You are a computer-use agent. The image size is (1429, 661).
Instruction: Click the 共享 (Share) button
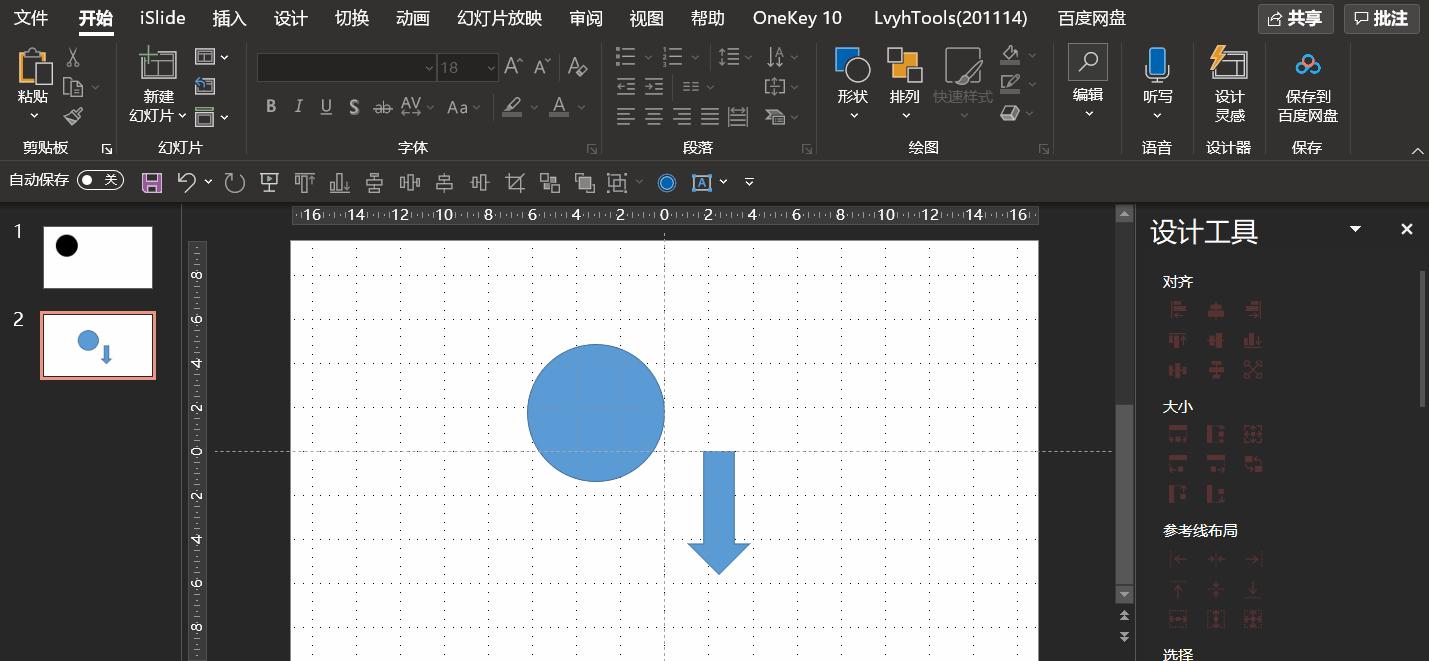pyautogui.click(x=1295, y=18)
